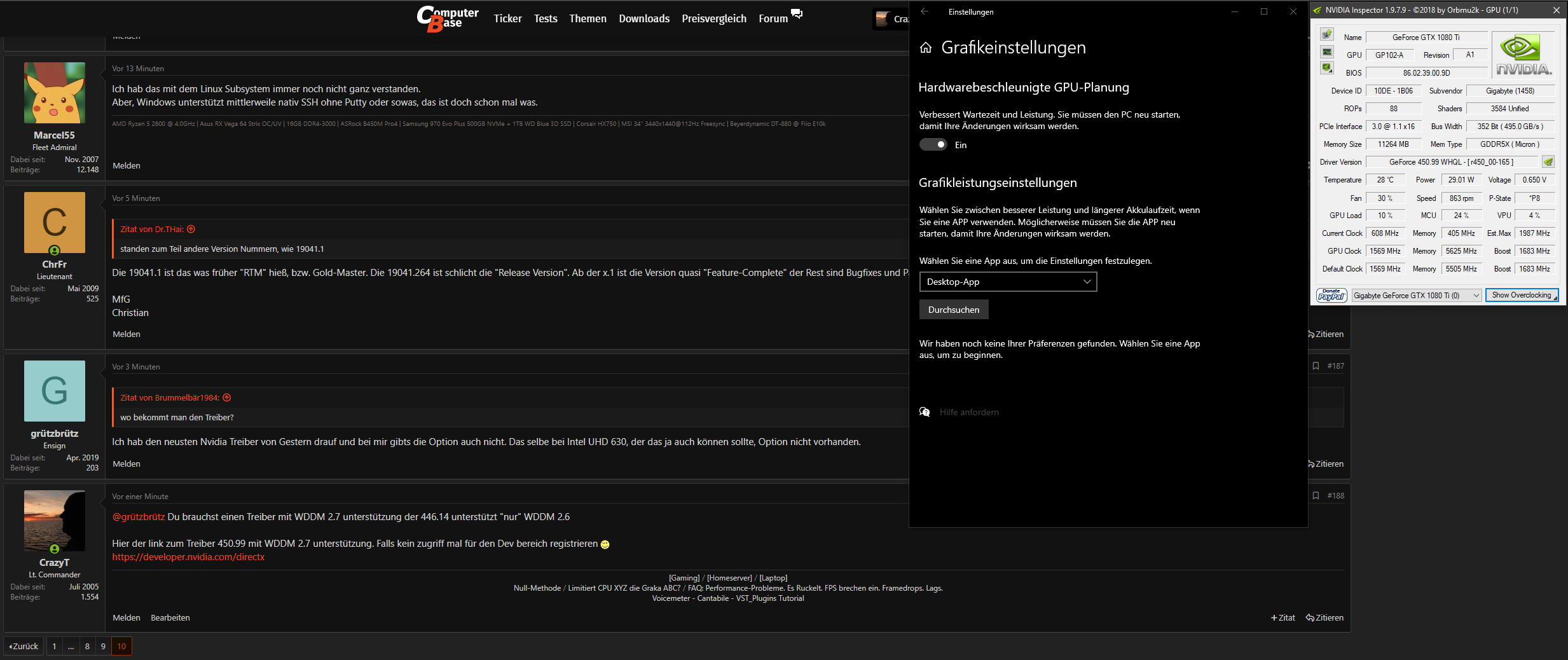Click post number #188 link
This screenshot has height=660, width=1568.
point(1335,495)
